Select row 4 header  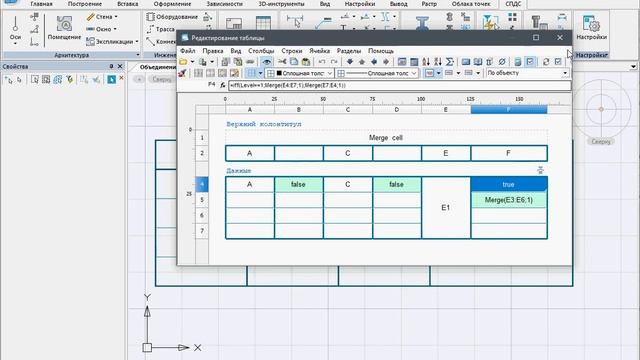pyautogui.click(x=202, y=184)
